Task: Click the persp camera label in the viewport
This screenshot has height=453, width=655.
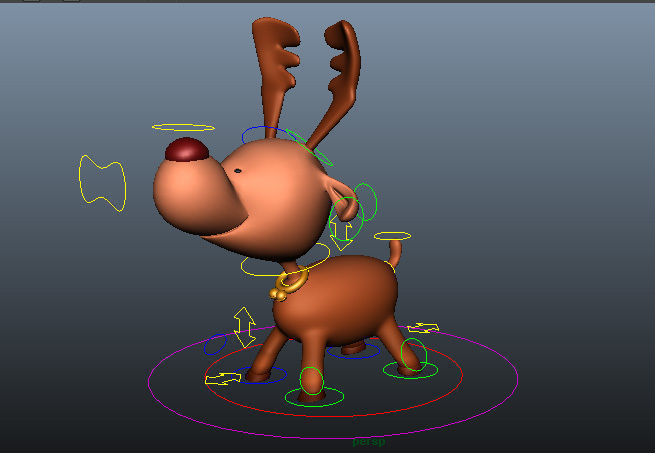Action: 368,442
